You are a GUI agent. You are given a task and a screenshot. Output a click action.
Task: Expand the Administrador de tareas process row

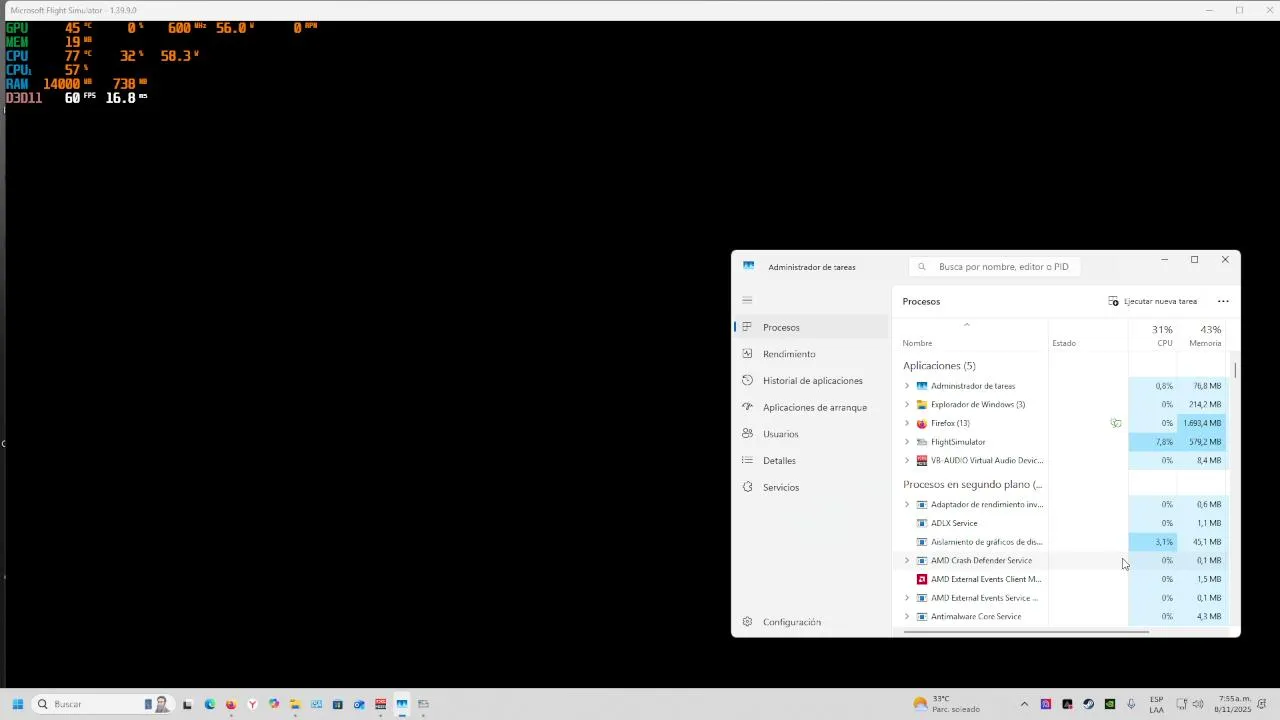pos(907,386)
